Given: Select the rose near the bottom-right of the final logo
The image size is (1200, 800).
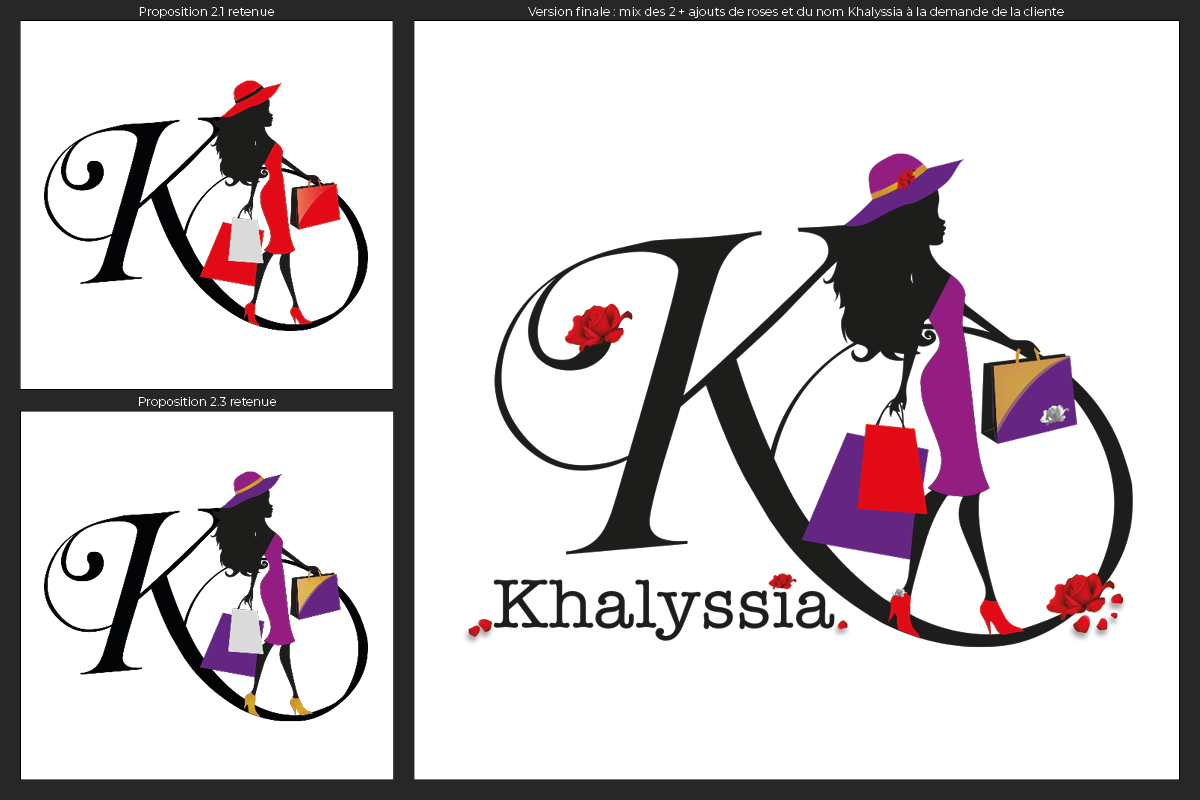Looking at the screenshot, I should pos(1077,595).
